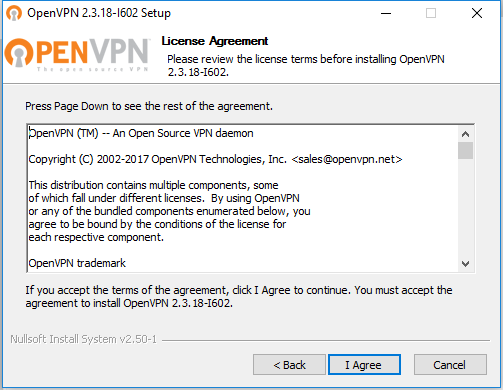Image resolution: width=503 pixels, height=390 pixels.
Task: Cancel the OpenVPN installation
Action: coord(450,365)
